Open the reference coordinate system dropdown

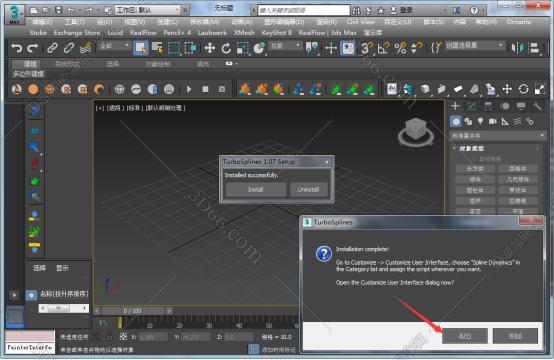point(284,46)
